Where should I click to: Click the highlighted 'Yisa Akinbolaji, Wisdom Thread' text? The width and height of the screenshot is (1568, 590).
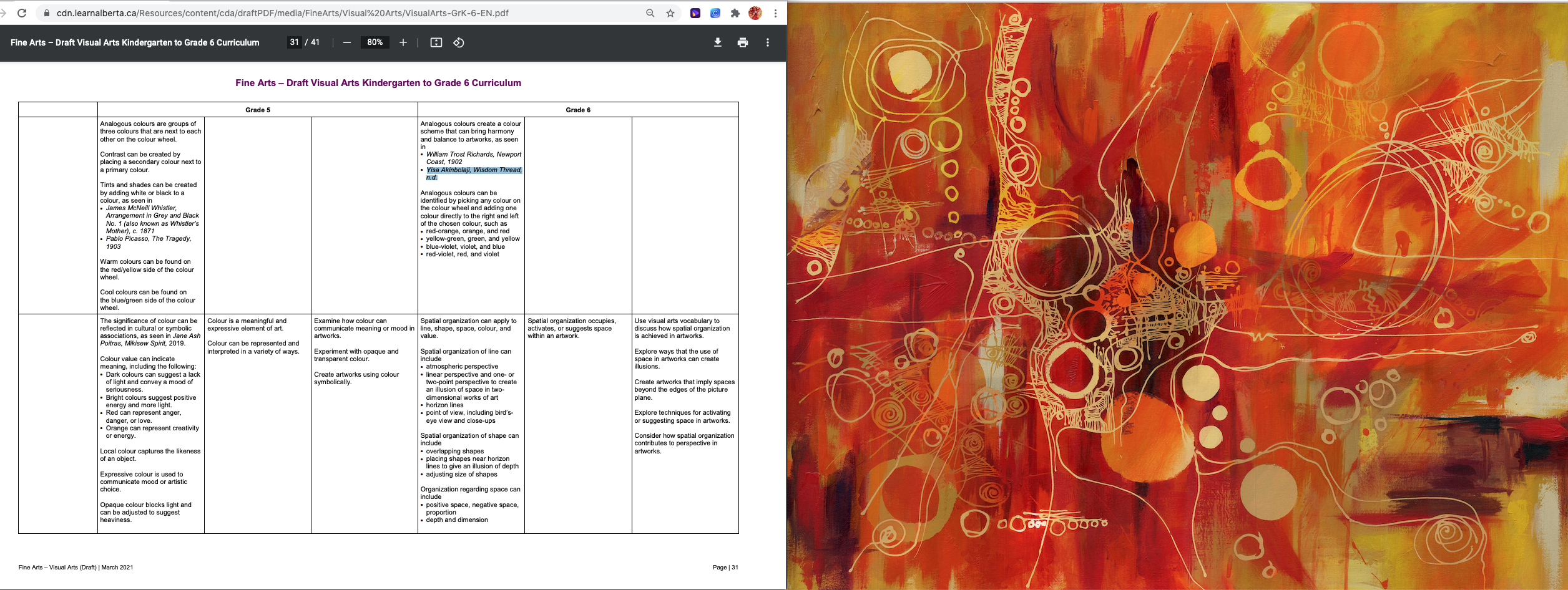tap(474, 170)
